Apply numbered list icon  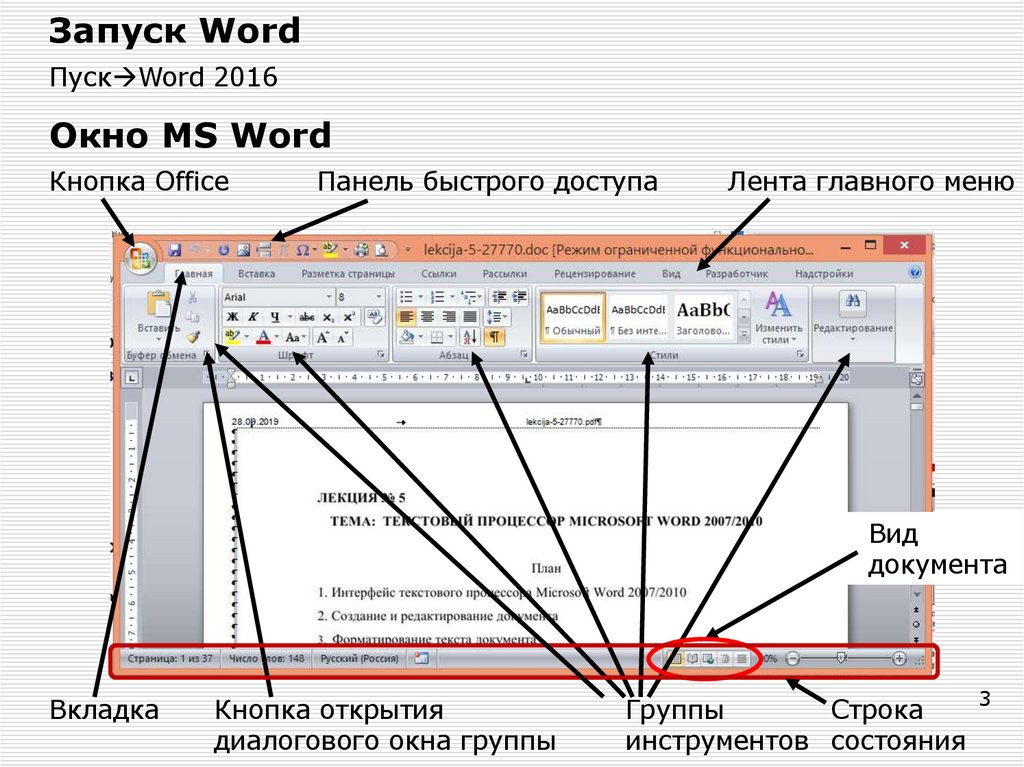438,297
